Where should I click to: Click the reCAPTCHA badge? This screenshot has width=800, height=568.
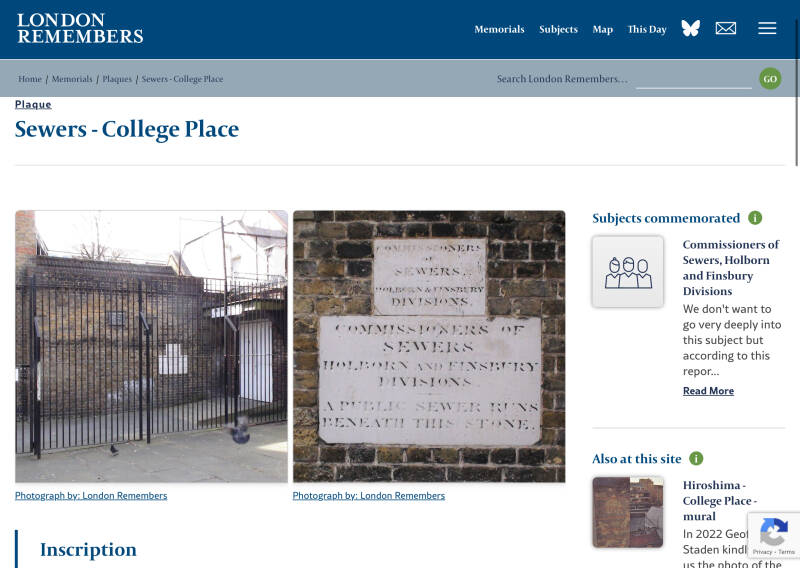773,535
